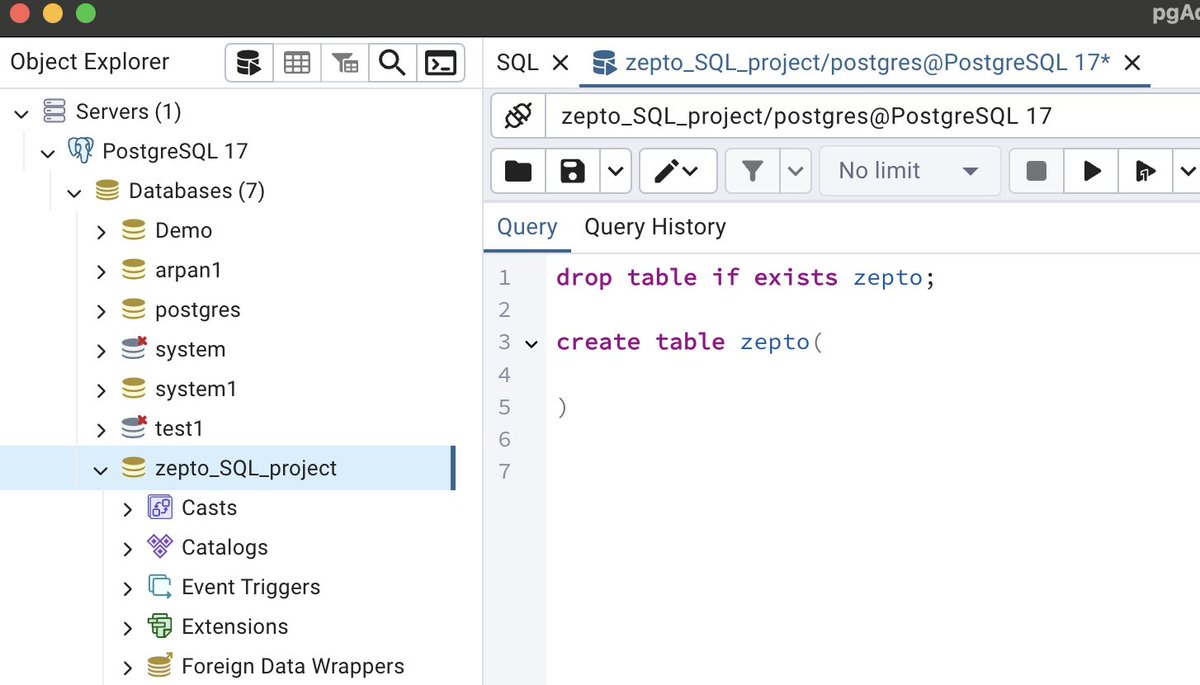Collapse the zepto_SQL_project database node

click(101, 469)
